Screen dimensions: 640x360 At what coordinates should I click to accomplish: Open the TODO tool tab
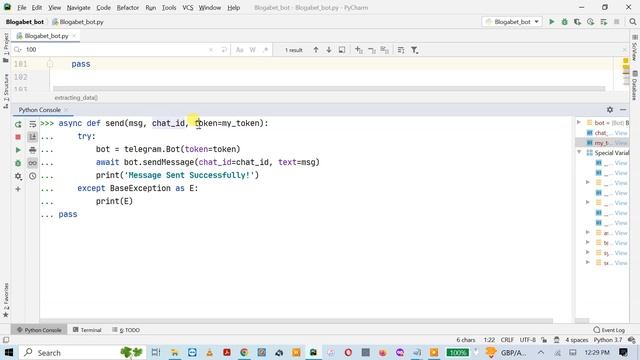126,330
